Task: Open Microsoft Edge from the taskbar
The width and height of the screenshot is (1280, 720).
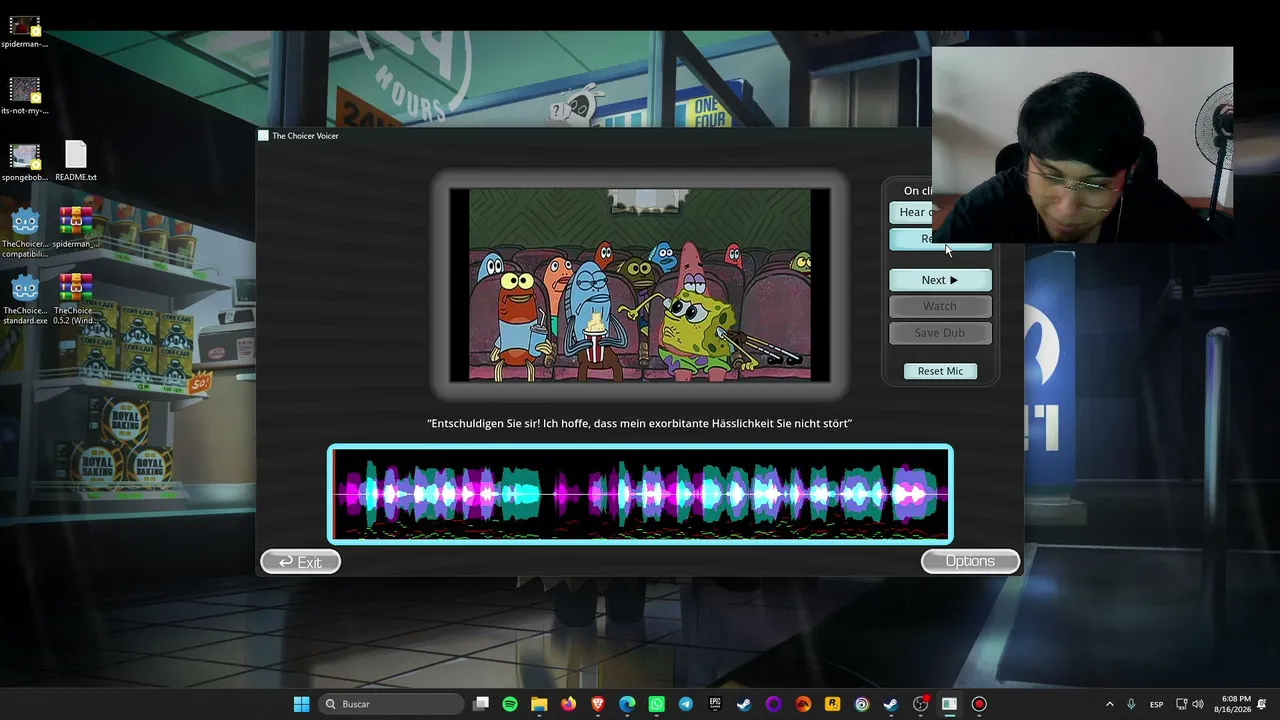Action: click(627, 704)
